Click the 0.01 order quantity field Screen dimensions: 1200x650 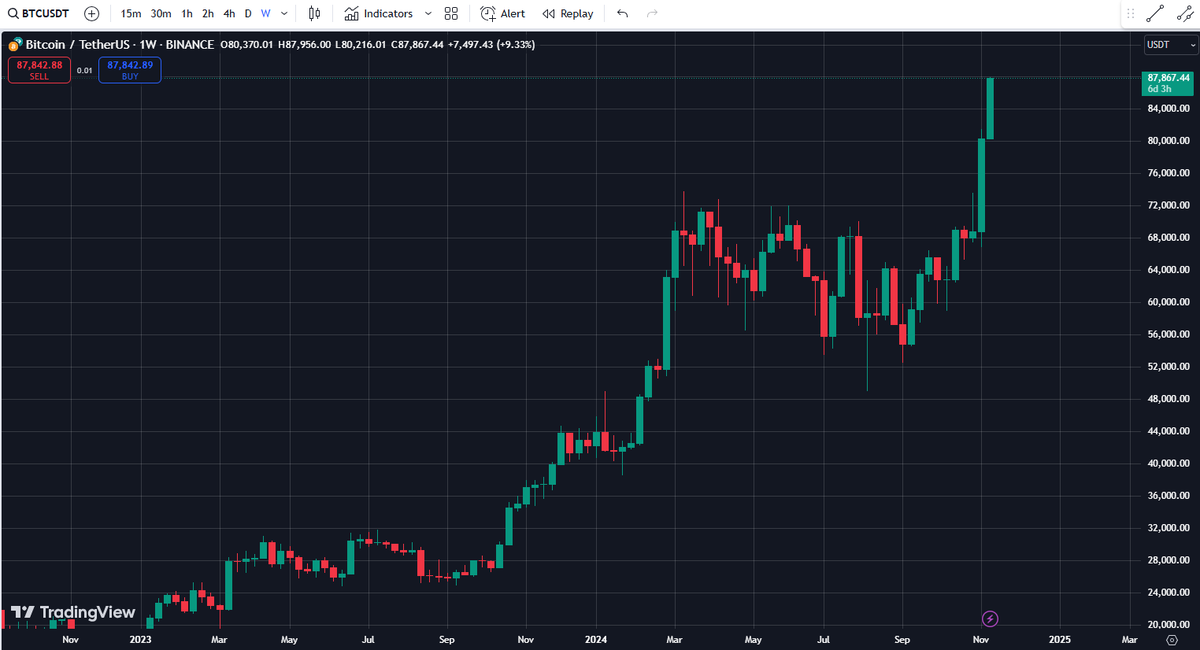point(84,70)
